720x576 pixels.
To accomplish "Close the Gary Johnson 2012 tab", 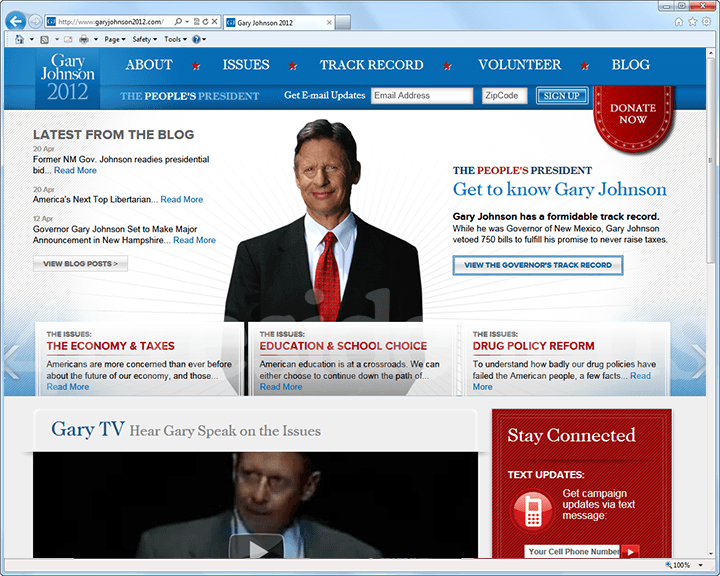I will point(329,22).
